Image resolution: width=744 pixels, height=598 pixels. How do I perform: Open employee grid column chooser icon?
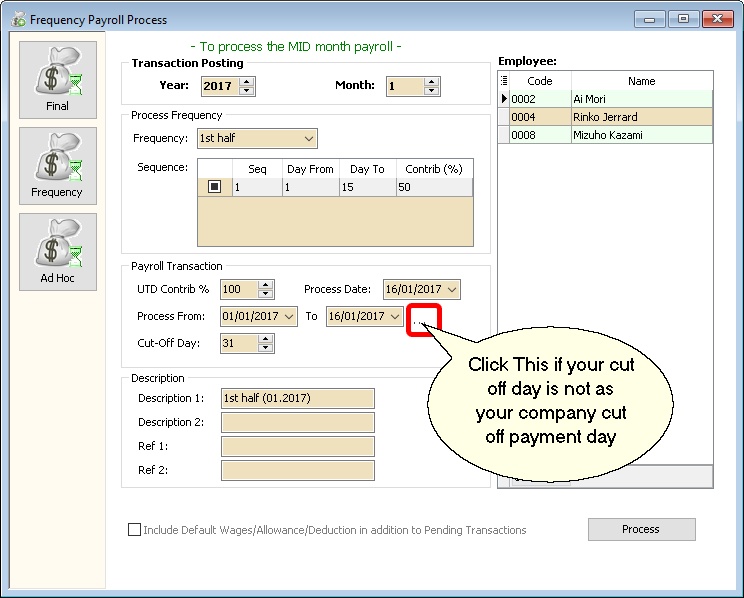click(504, 81)
